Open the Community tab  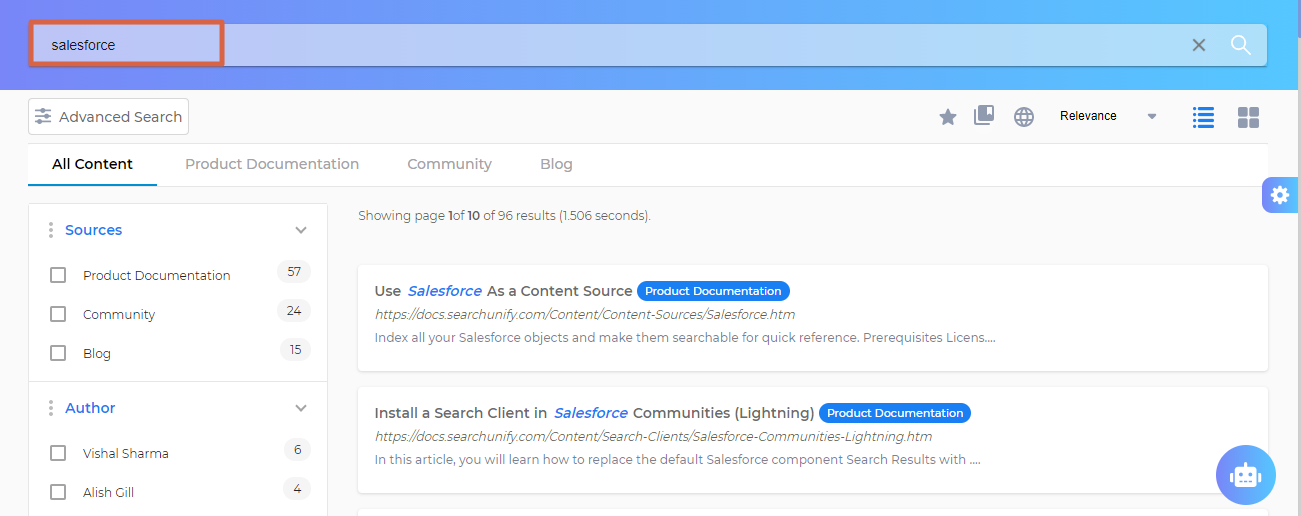tap(449, 164)
